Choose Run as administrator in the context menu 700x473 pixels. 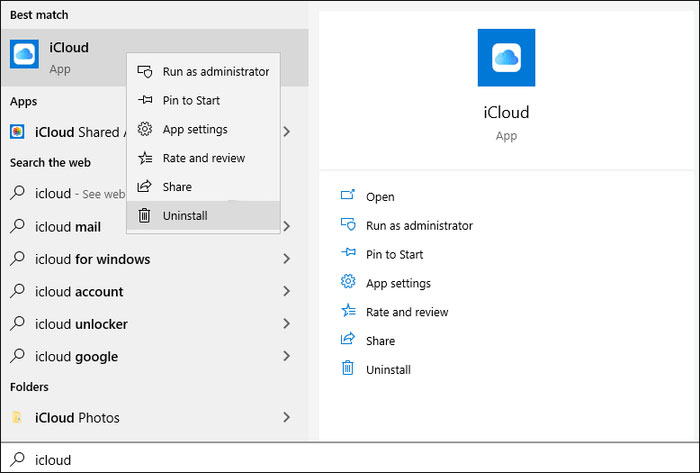point(204,72)
